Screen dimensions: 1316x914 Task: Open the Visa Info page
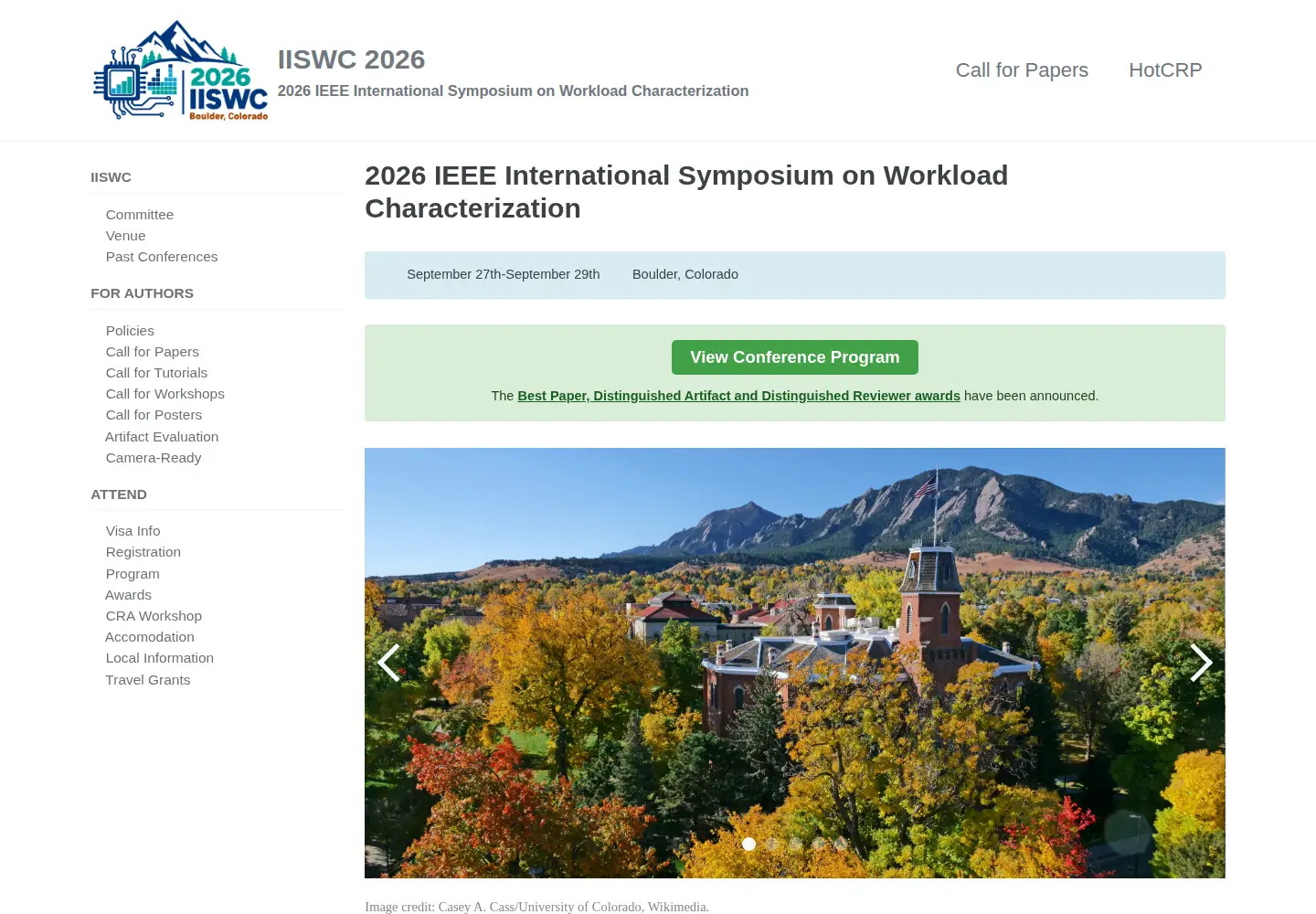pos(133,531)
